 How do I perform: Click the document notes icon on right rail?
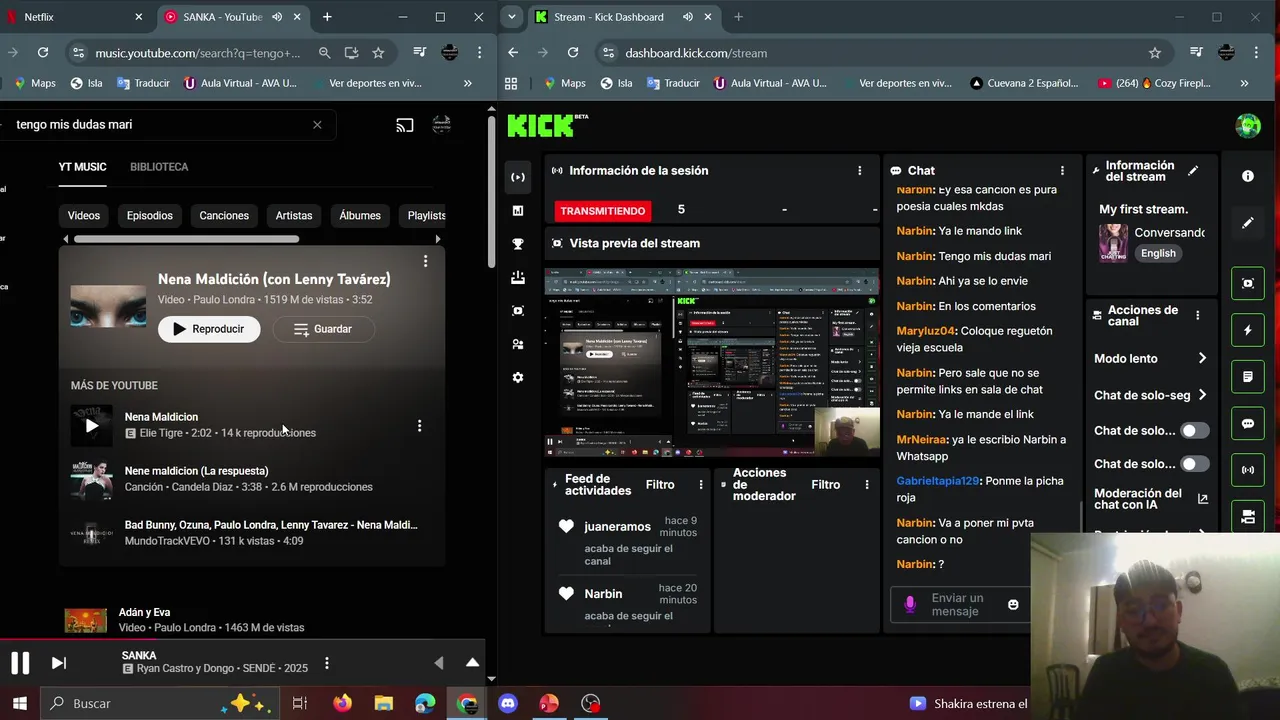point(1248,377)
